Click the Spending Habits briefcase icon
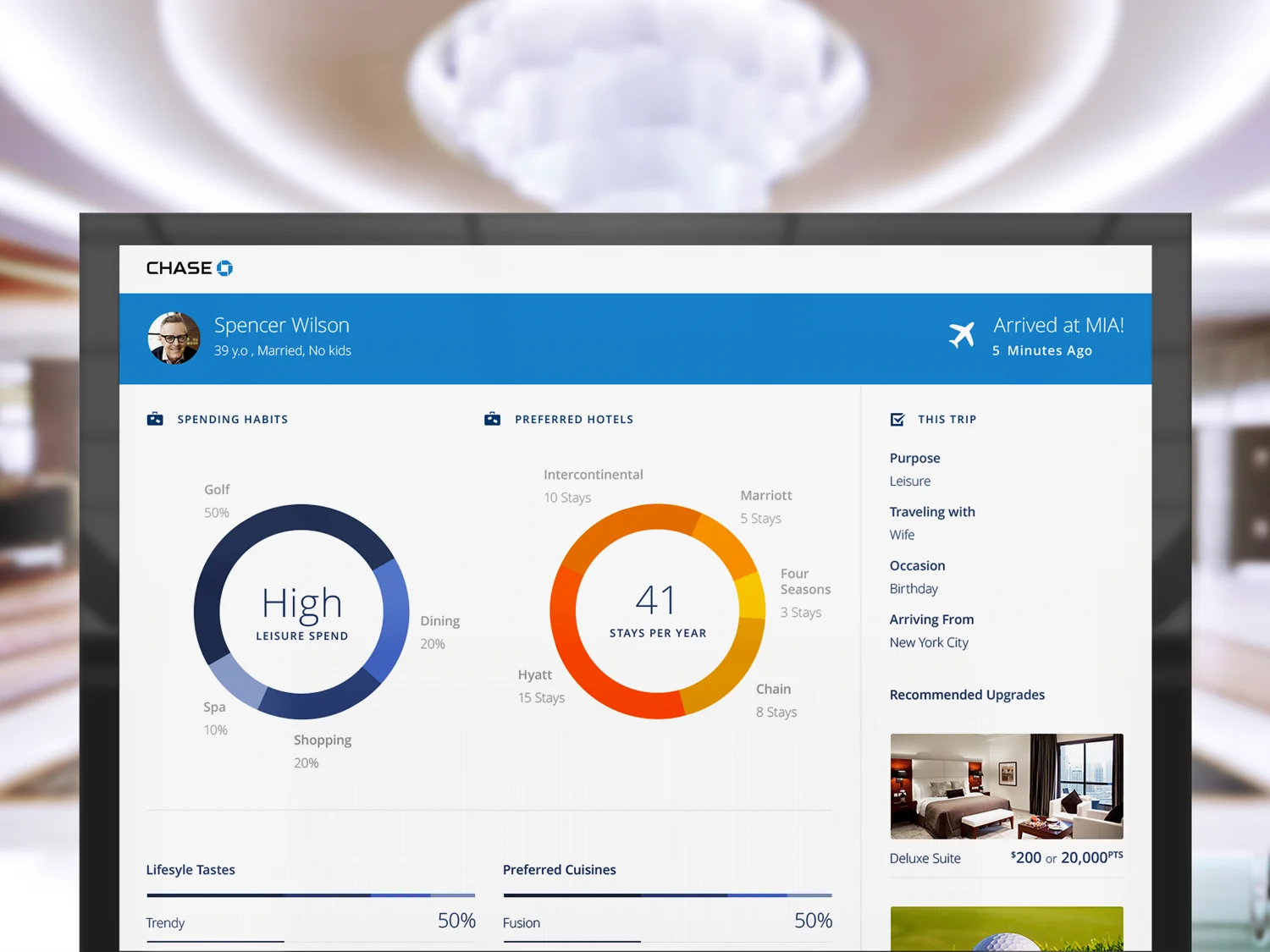 [155, 419]
